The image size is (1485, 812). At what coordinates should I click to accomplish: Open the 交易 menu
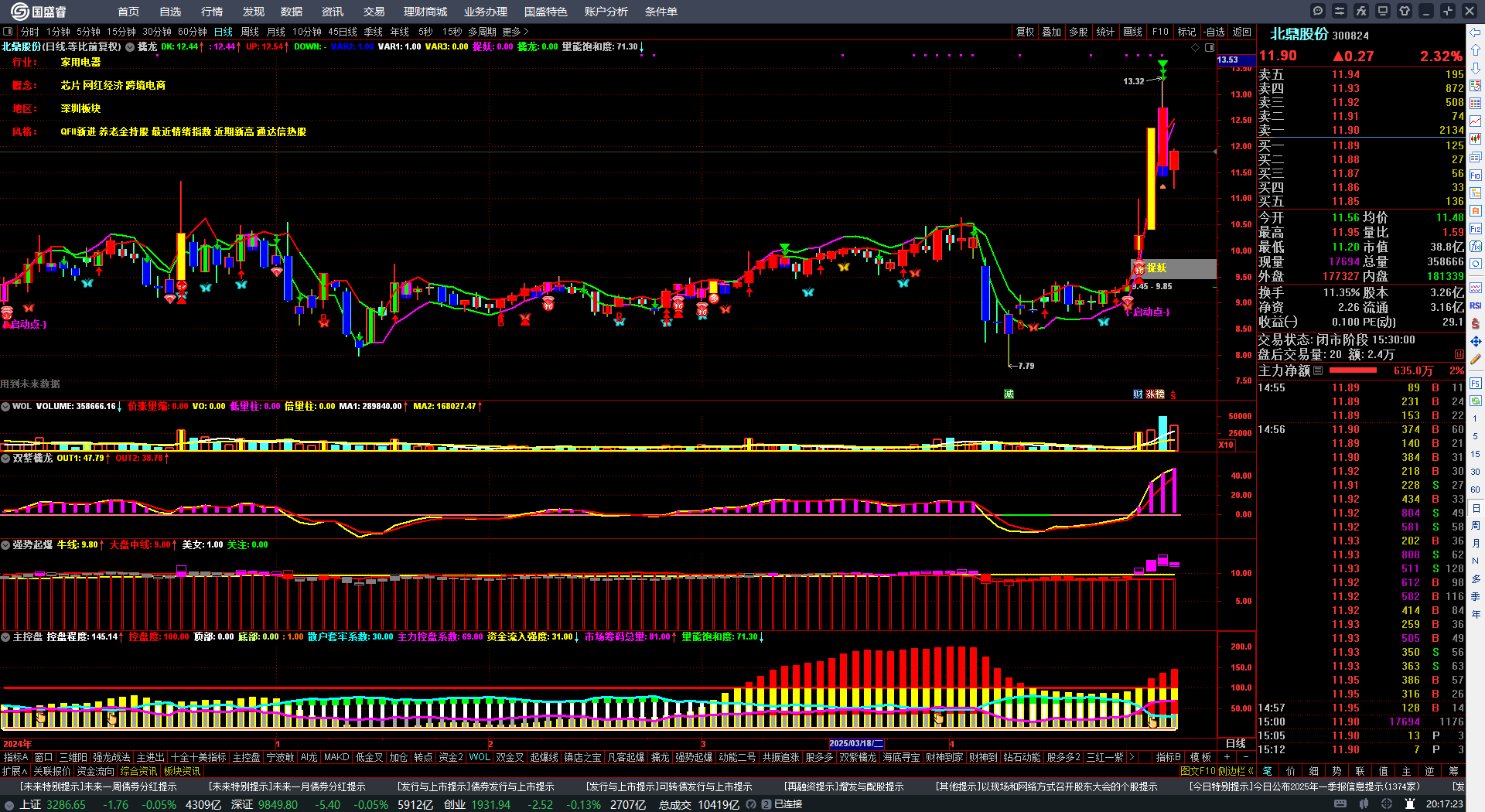(374, 12)
